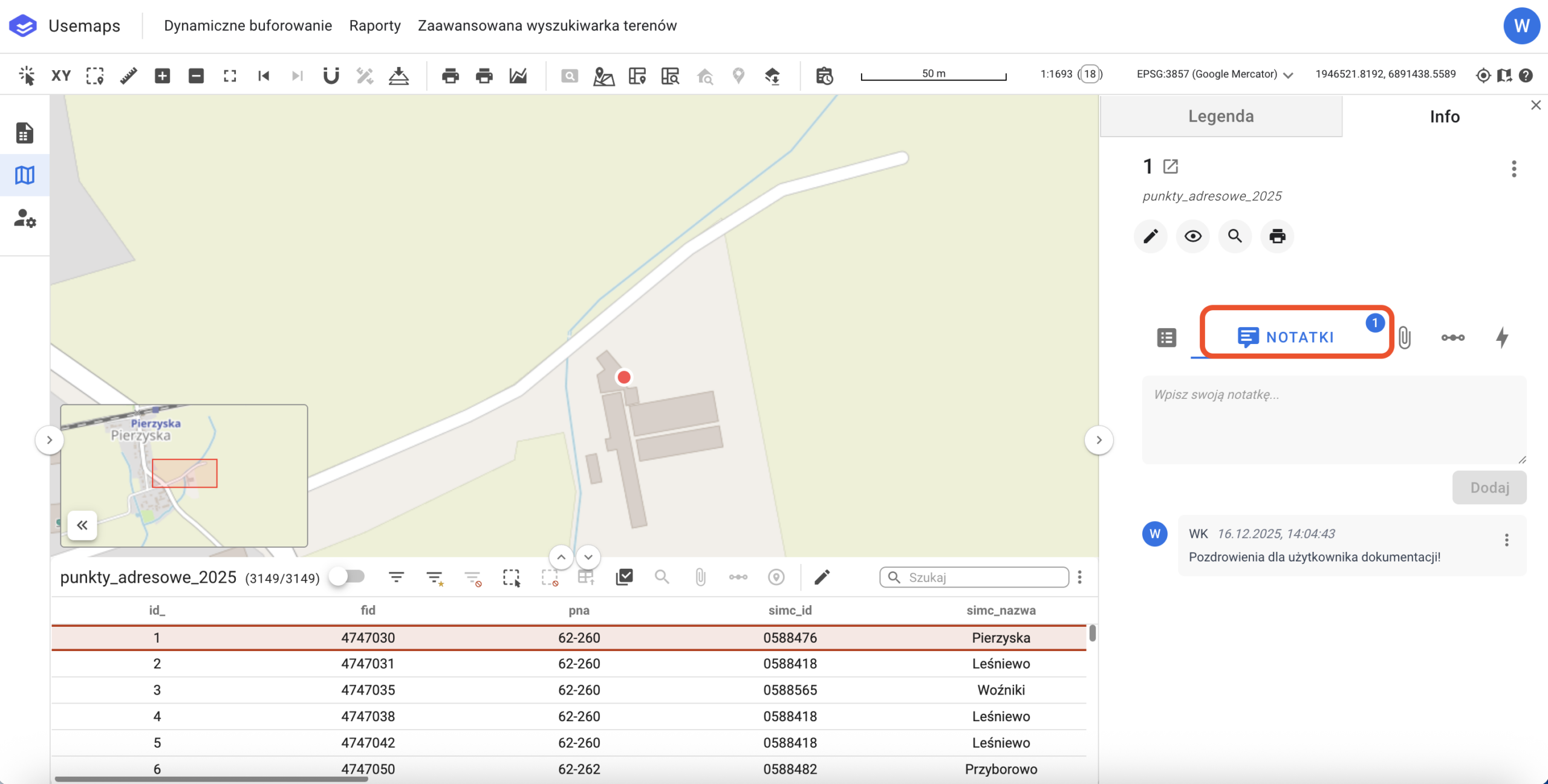Click pencil edit icon in Info panel
The height and width of the screenshot is (784, 1548).
point(1151,236)
